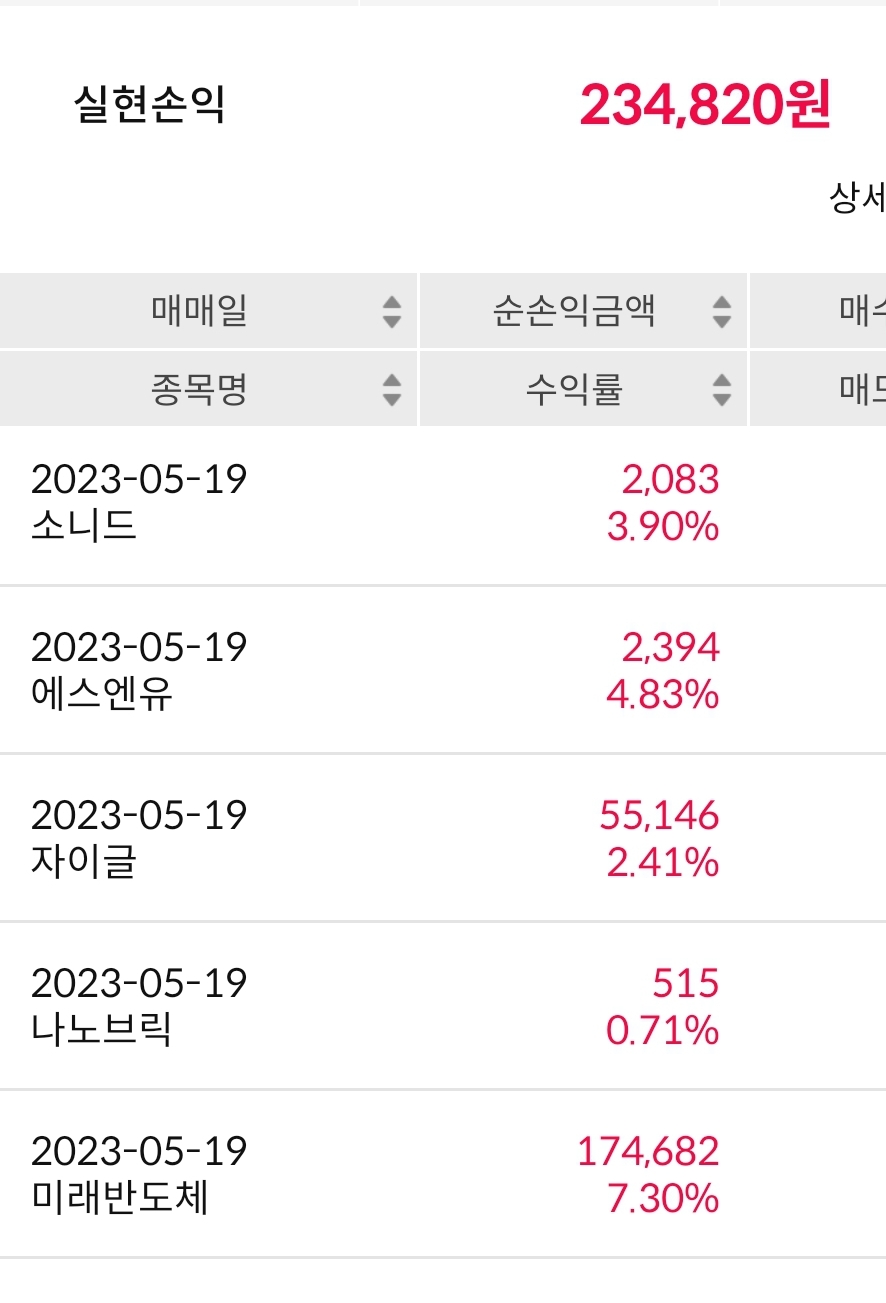The height and width of the screenshot is (1303, 886).
Task: Click sort arrows beside 종목명 header
Action: [392, 389]
